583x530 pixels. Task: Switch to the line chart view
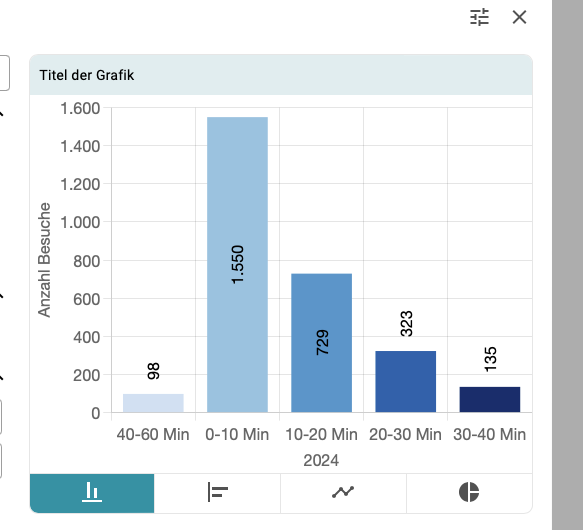pyautogui.click(x=343, y=493)
